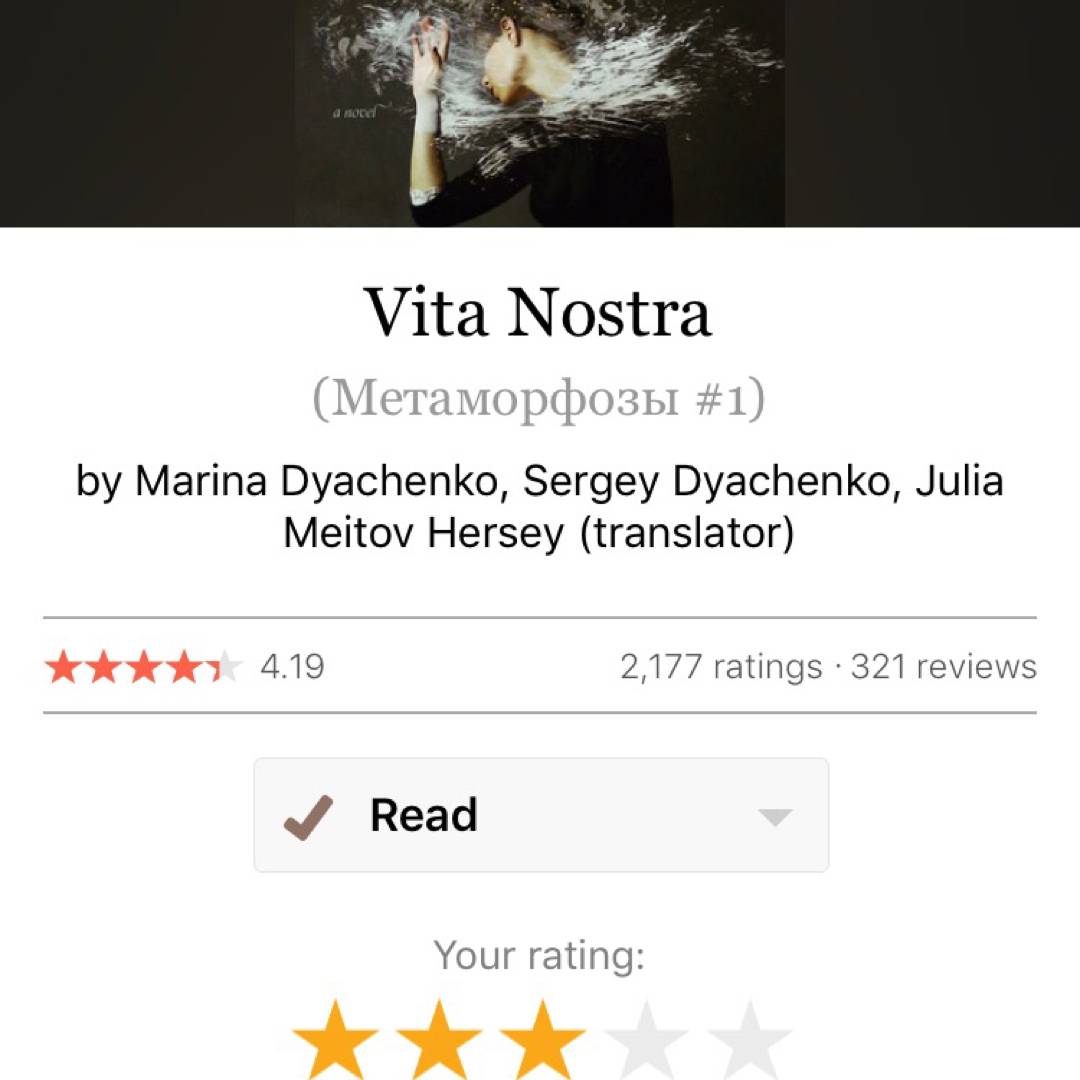Click the 4.19 average rating value
This screenshot has width=1080, height=1080.
292,666
